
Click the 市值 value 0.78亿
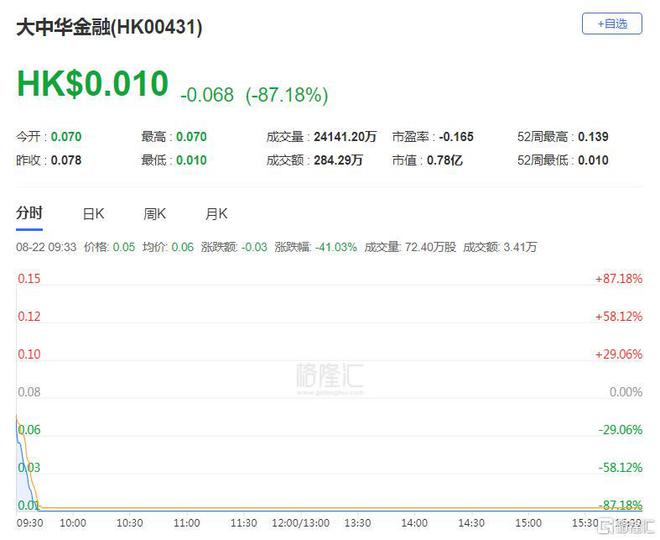pos(445,160)
